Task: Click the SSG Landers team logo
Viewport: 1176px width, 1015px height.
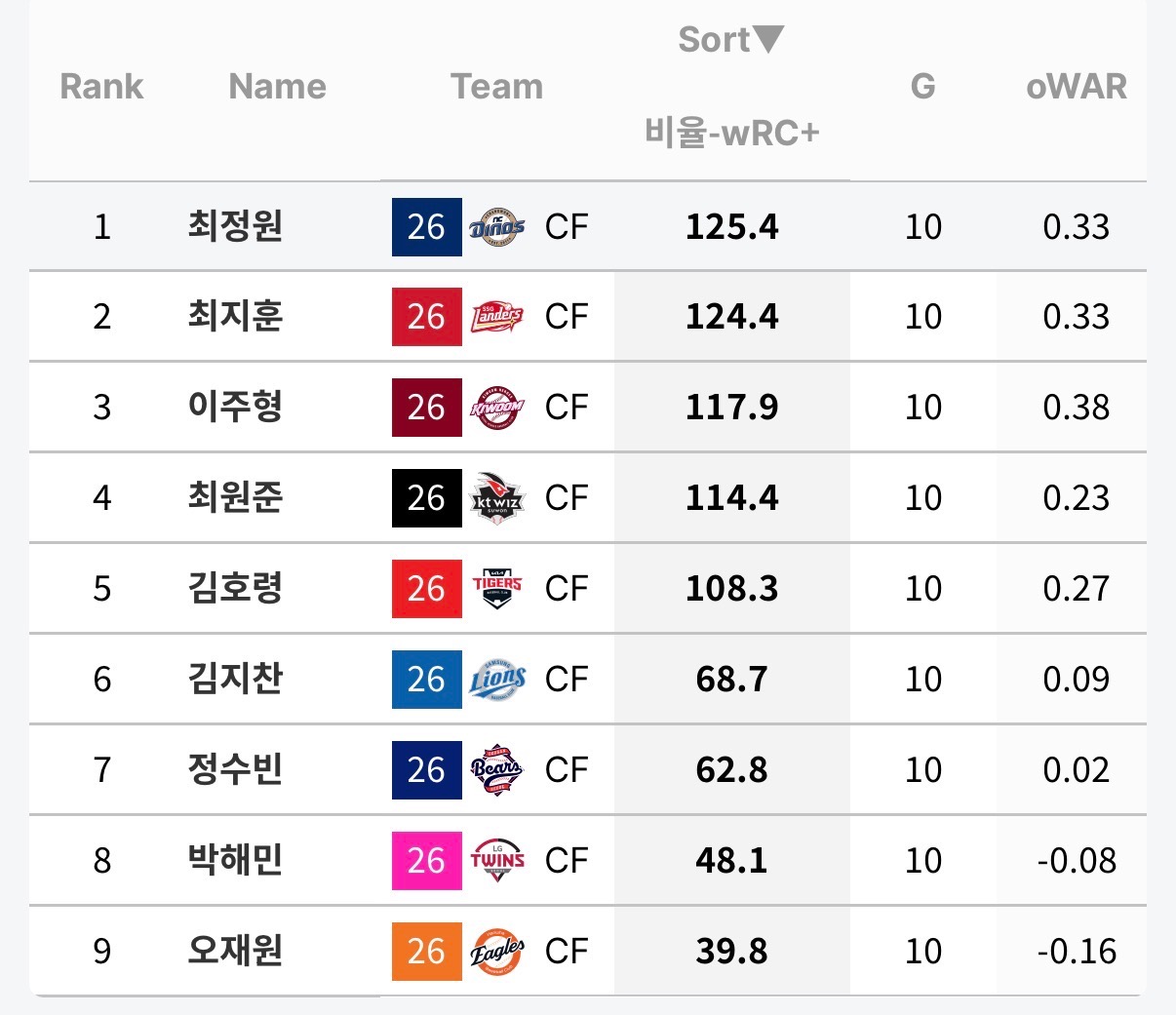Action: pos(496,317)
